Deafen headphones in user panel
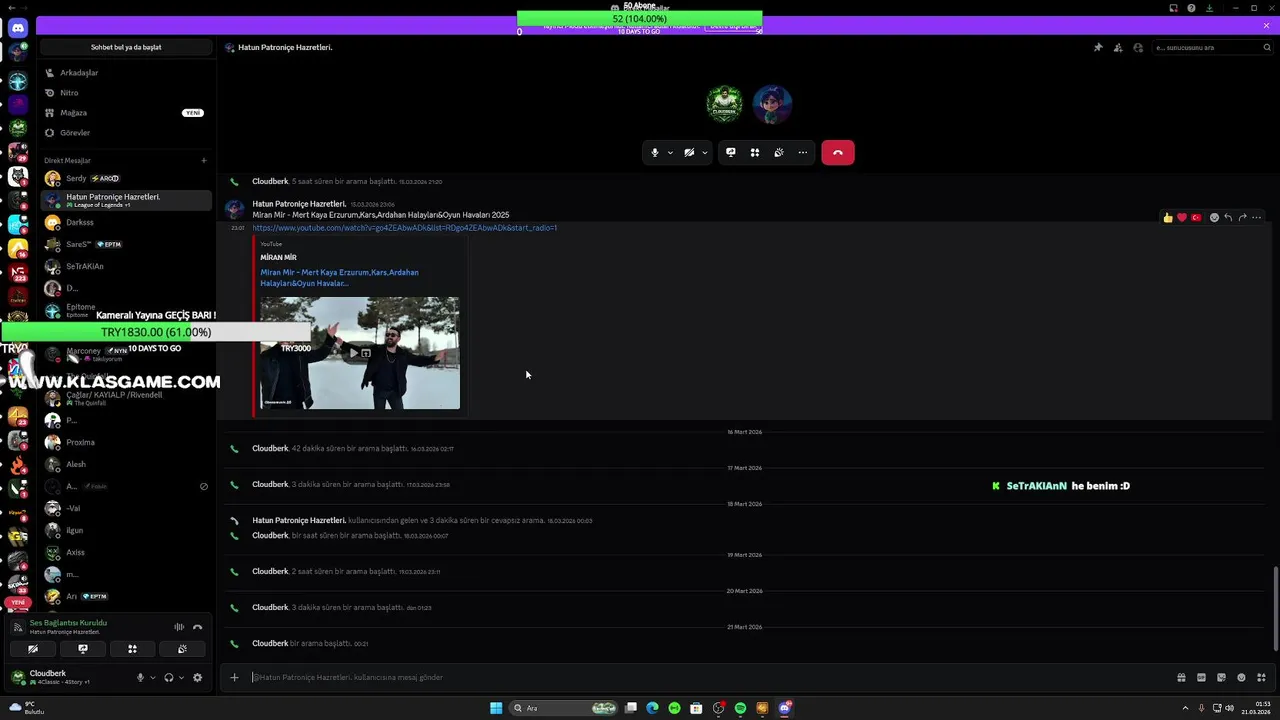Image resolution: width=1280 pixels, height=720 pixels. pos(168,677)
